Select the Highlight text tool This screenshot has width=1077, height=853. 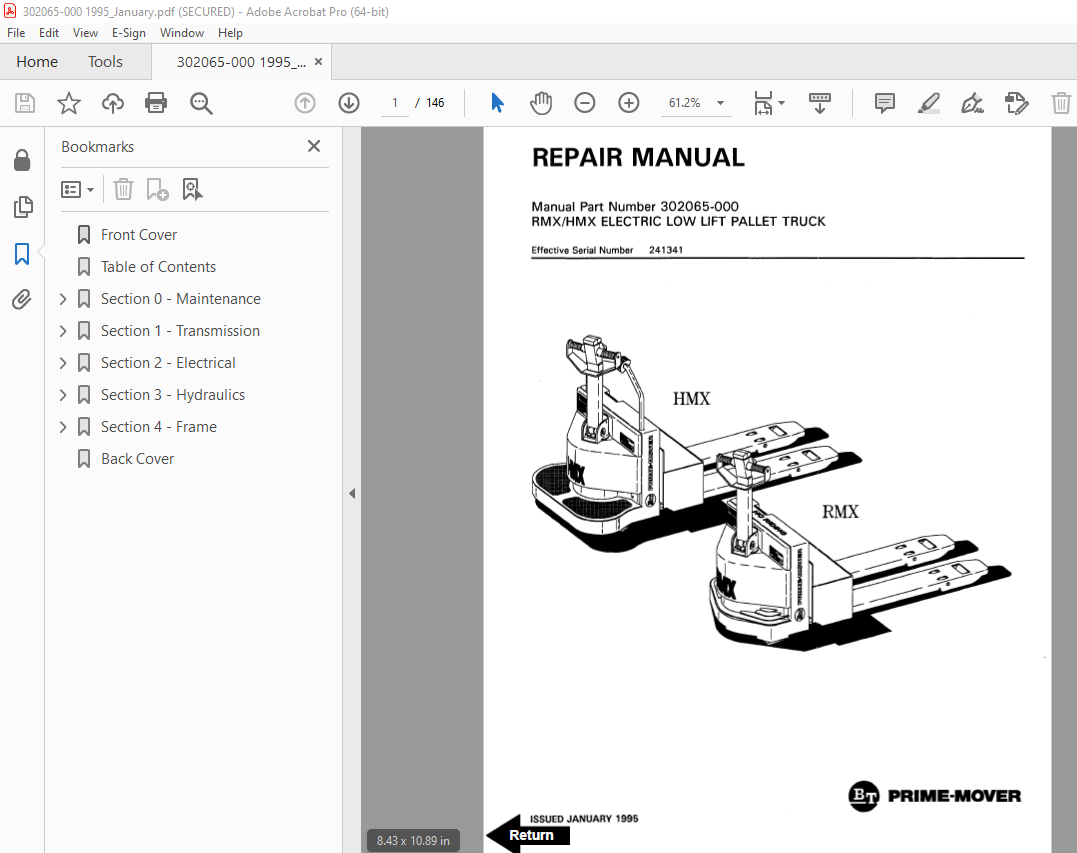point(929,103)
